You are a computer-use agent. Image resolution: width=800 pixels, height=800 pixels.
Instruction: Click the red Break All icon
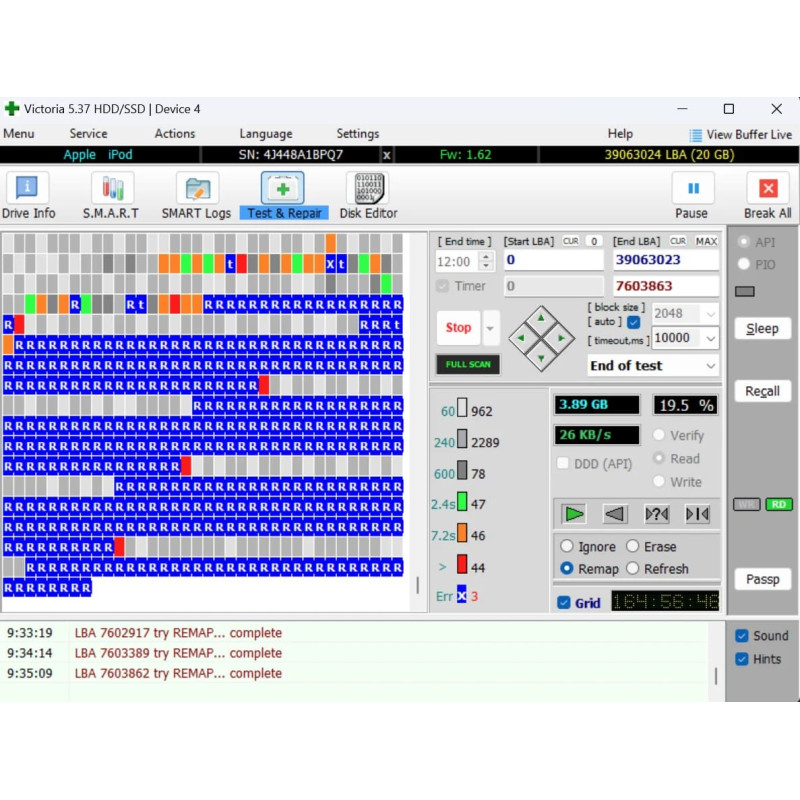pyautogui.click(x=768, y=188)
